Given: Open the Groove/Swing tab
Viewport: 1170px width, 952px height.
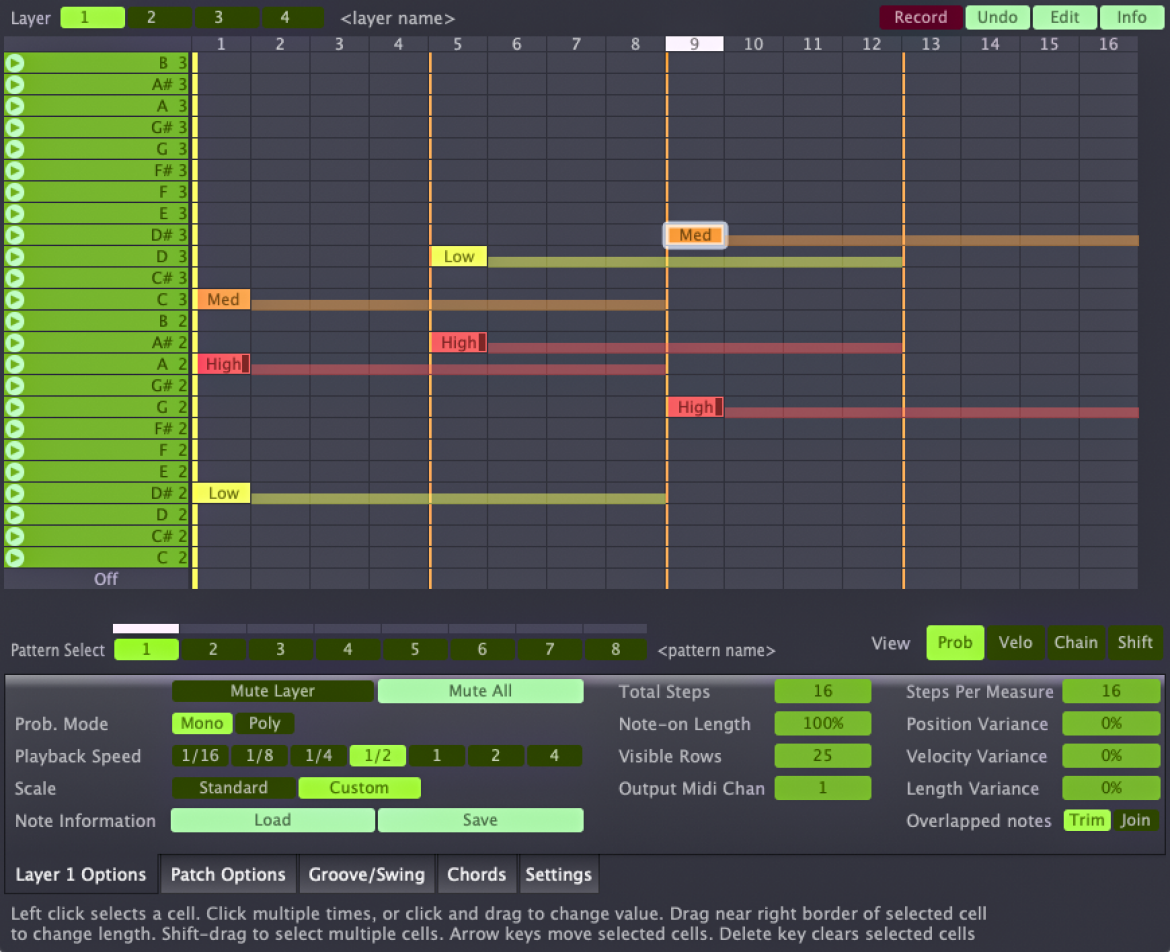Looking at the screenshot, I should tap(366, 874).
